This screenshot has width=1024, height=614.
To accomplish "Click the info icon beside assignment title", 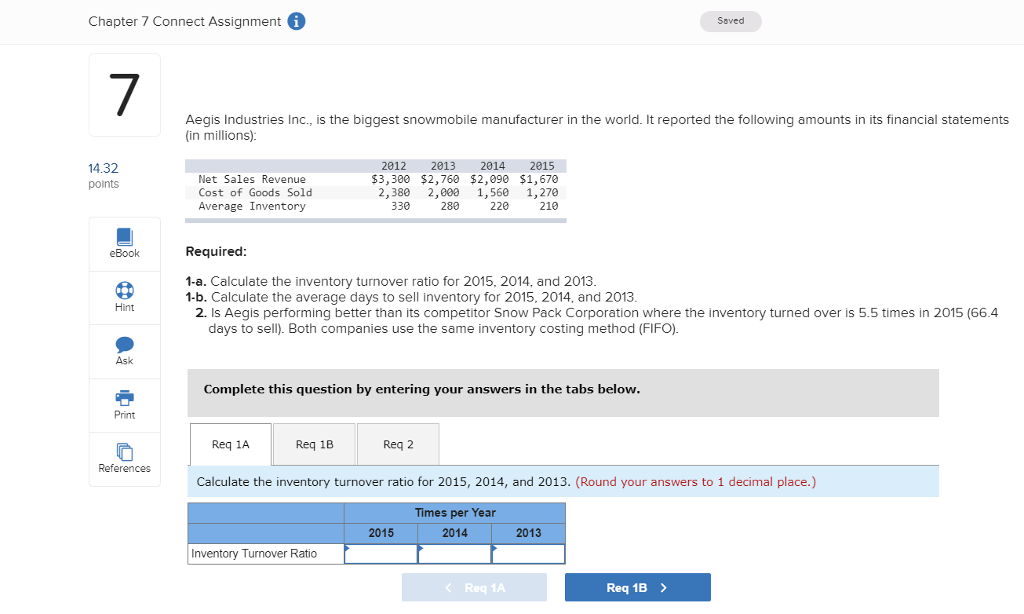I will [x=296, y=20].
